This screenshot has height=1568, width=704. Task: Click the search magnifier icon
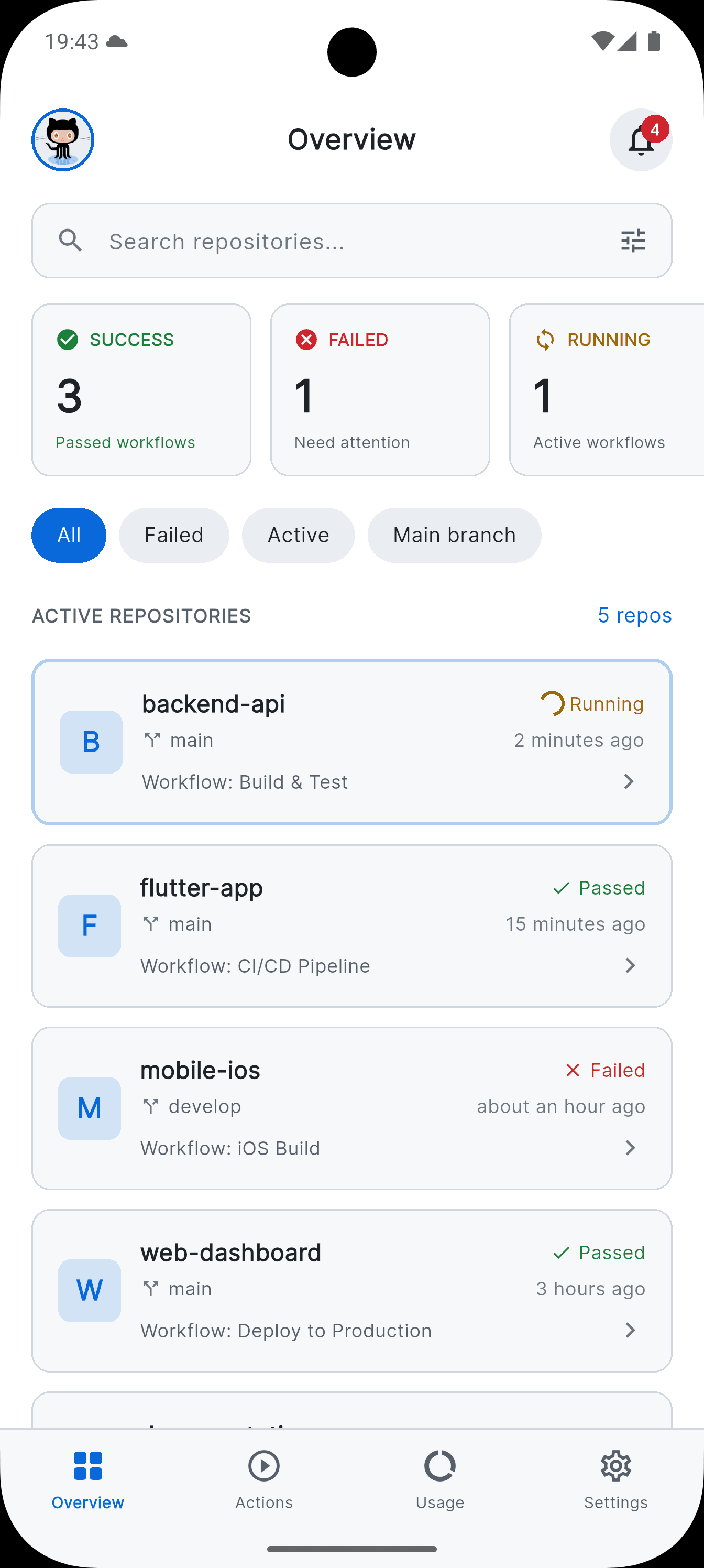click(71, 241)
